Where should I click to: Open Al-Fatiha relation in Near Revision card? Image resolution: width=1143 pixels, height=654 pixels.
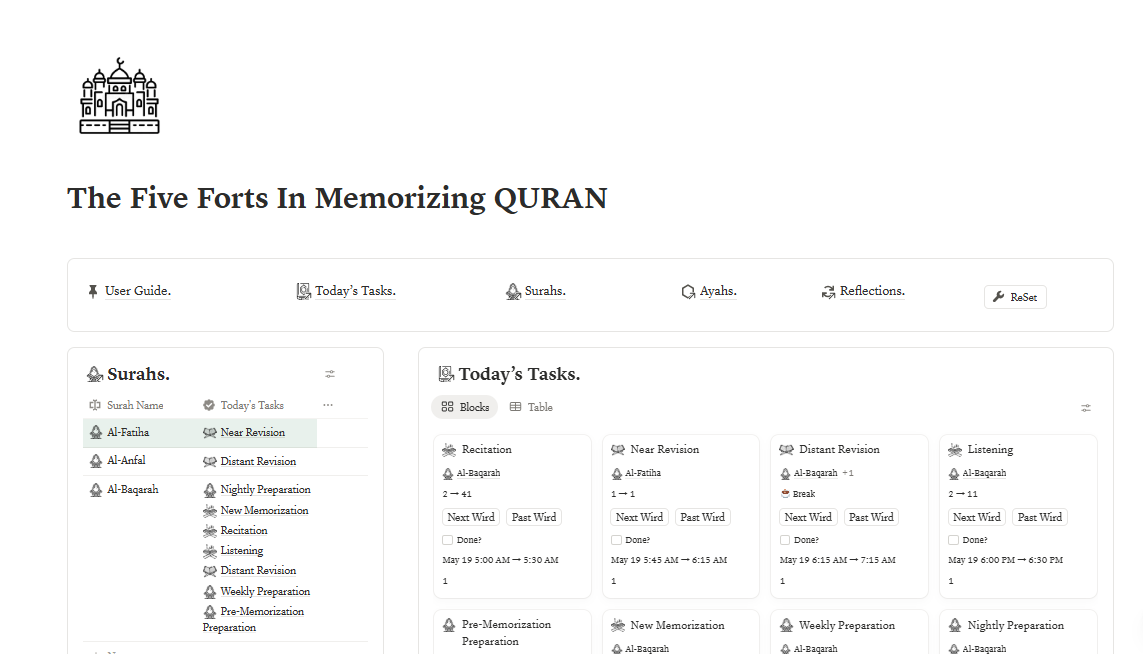(643, 473)
